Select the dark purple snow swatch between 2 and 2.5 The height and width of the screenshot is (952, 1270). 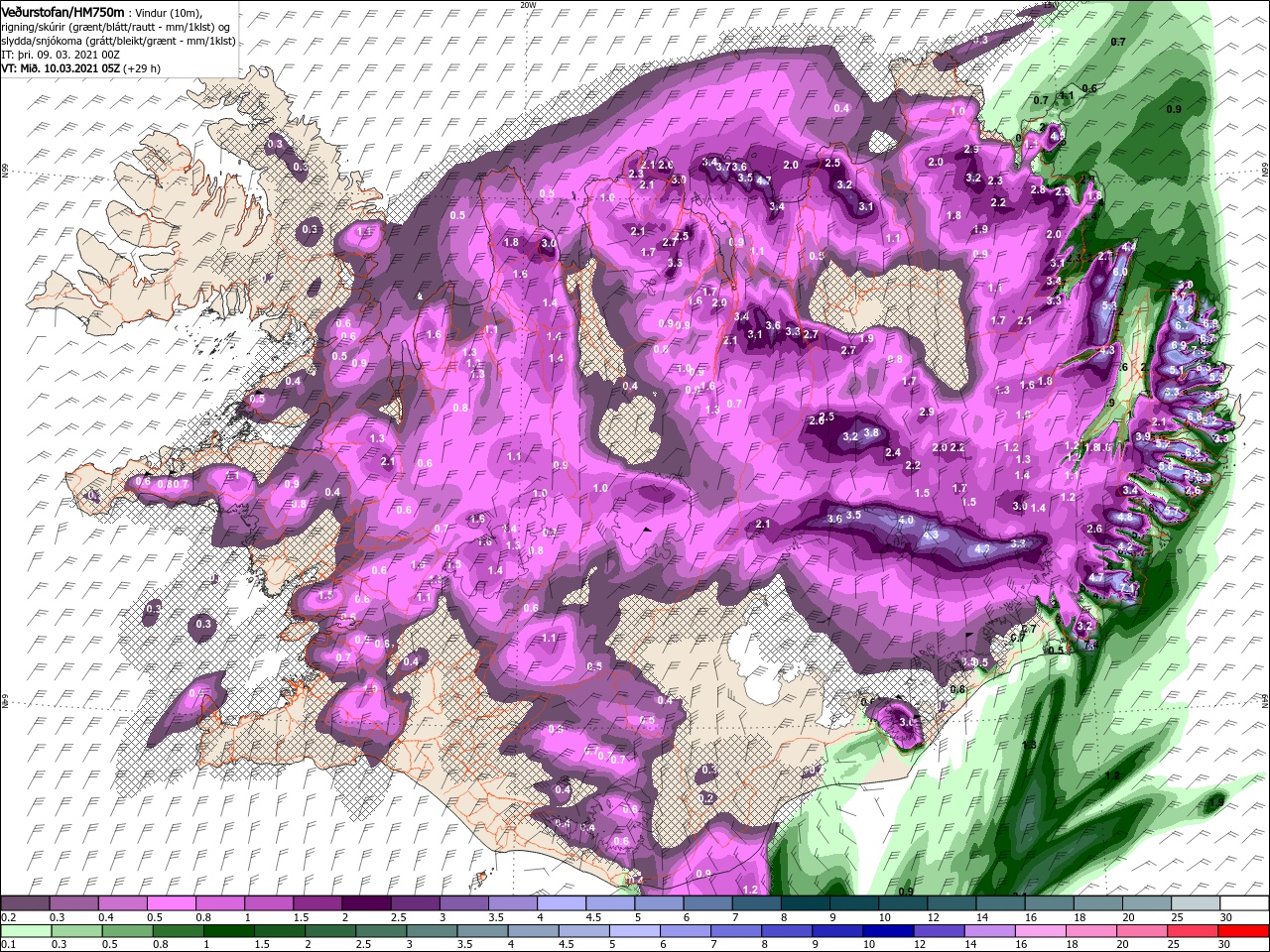pyautogui.click(x=366, y=902)
